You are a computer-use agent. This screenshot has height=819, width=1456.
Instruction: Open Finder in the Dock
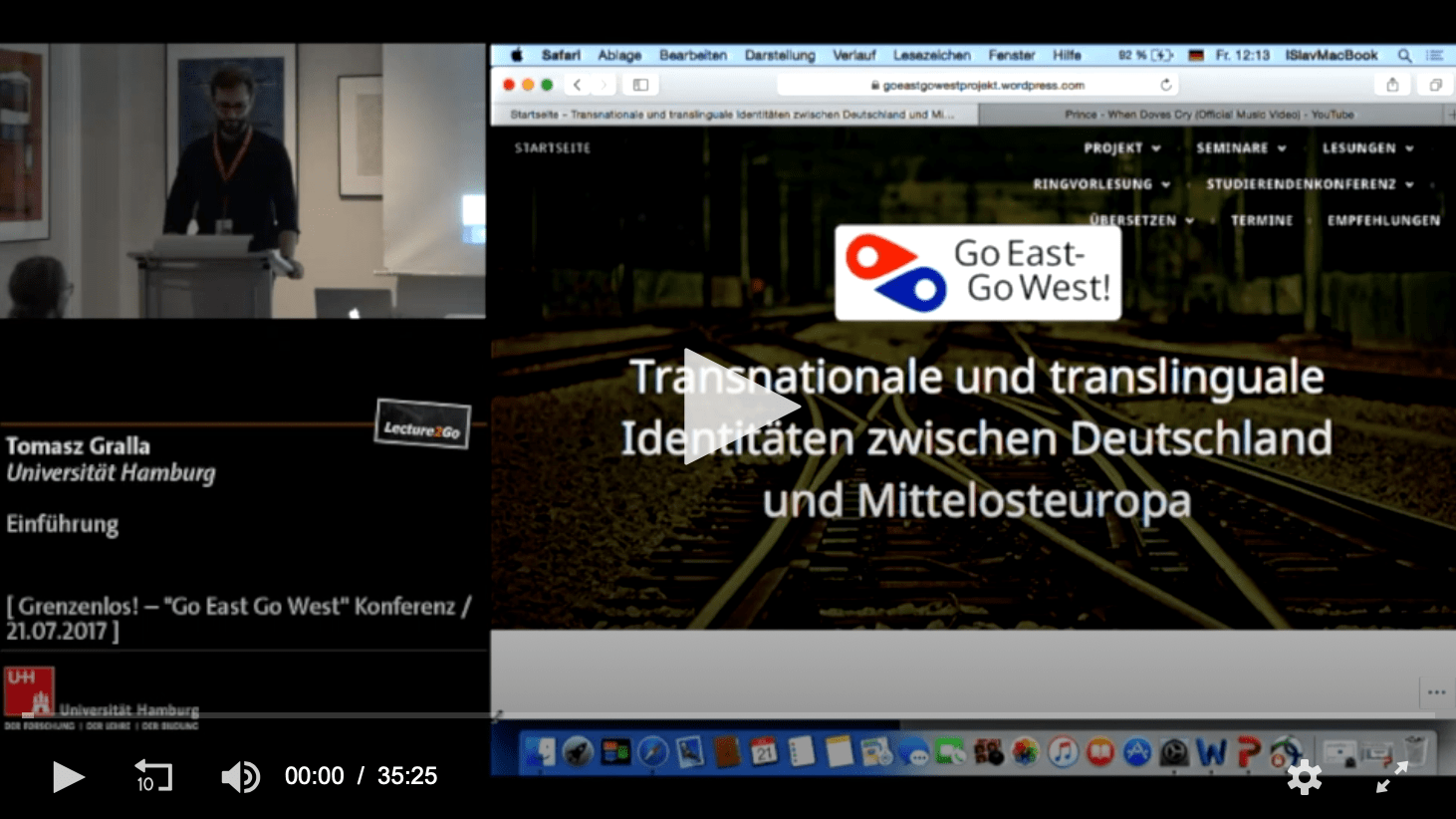point(541,750)
